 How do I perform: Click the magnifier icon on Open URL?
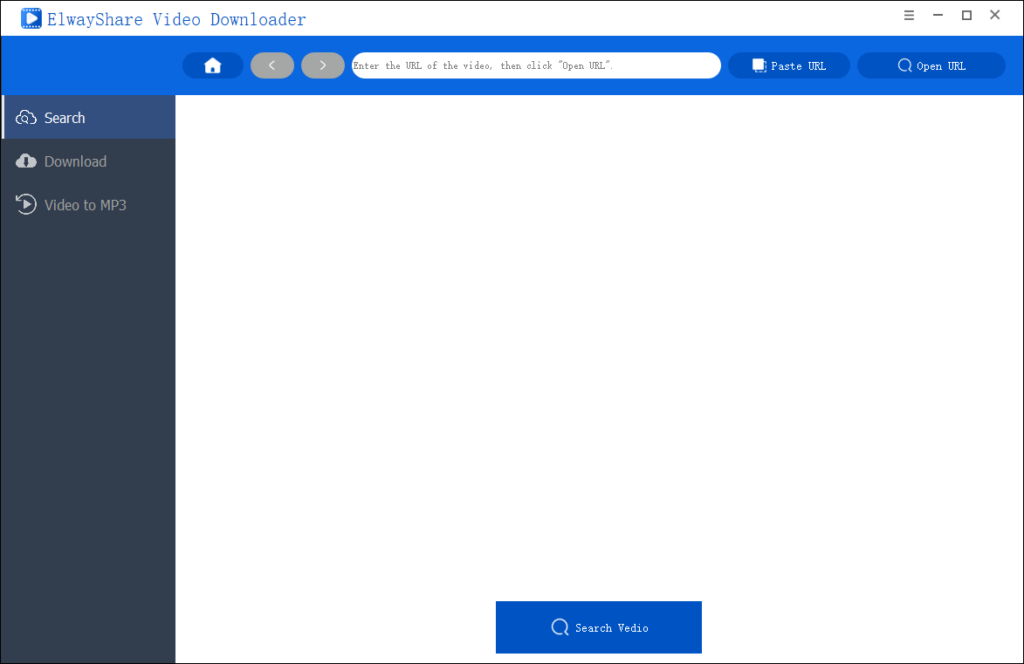(905, 66)
